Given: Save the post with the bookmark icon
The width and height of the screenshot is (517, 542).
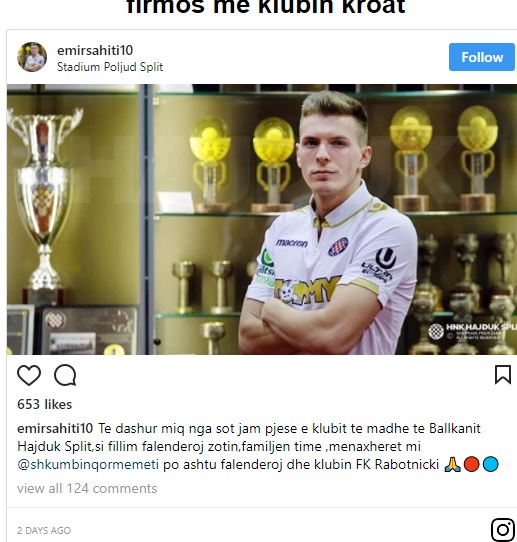Looking at the screenshot, I should point(503,375).
